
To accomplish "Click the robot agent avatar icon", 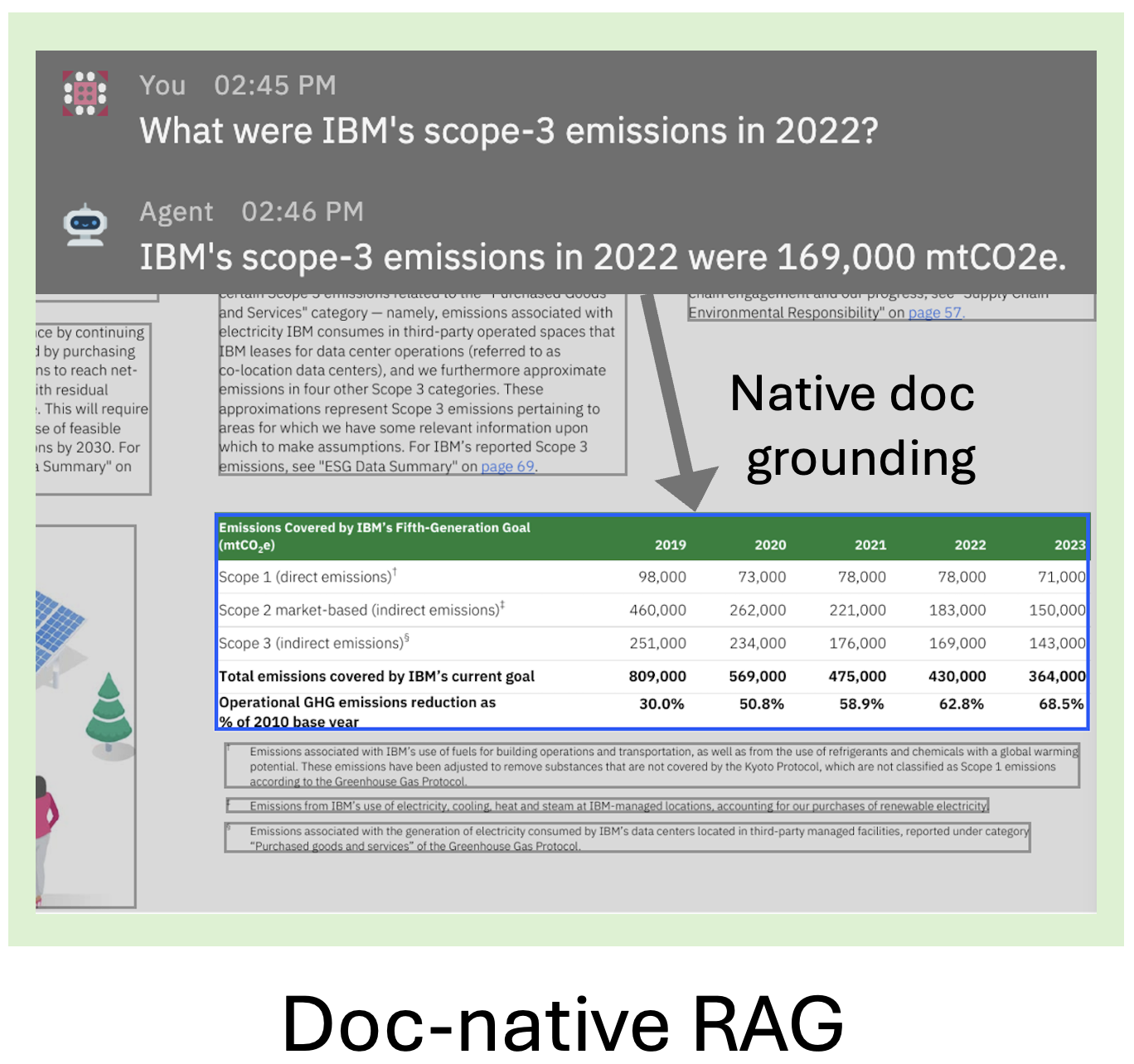I will coord(85,225).
